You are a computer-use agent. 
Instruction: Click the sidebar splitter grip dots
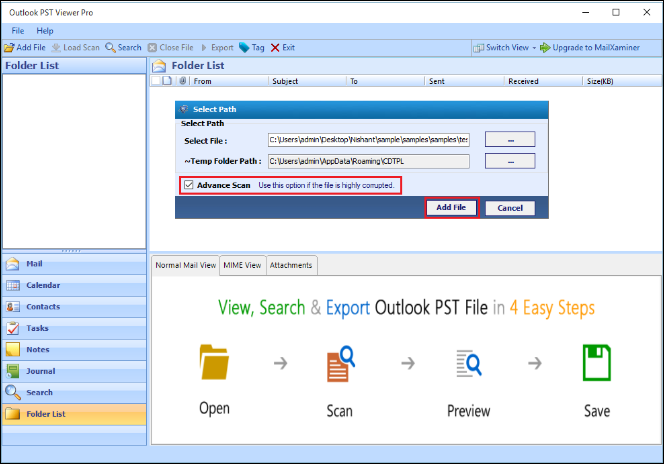tap(71, 251)
